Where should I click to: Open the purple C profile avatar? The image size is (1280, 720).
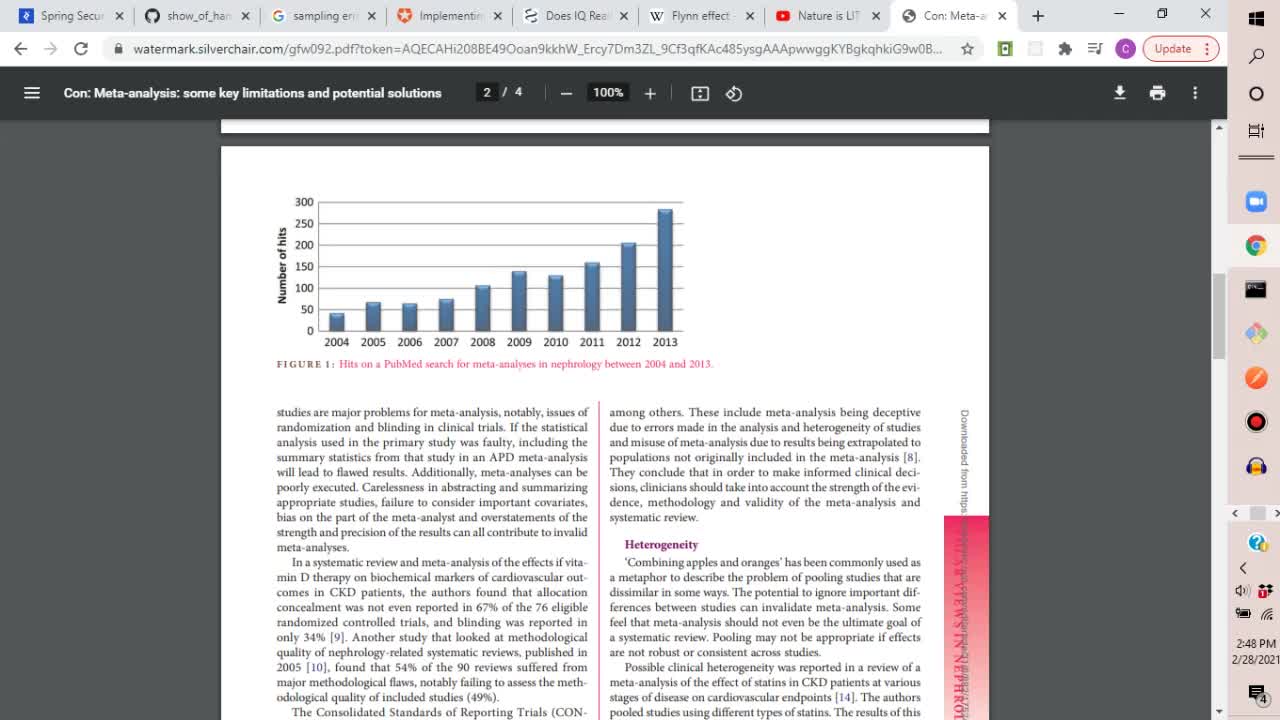pos(1125,48)
